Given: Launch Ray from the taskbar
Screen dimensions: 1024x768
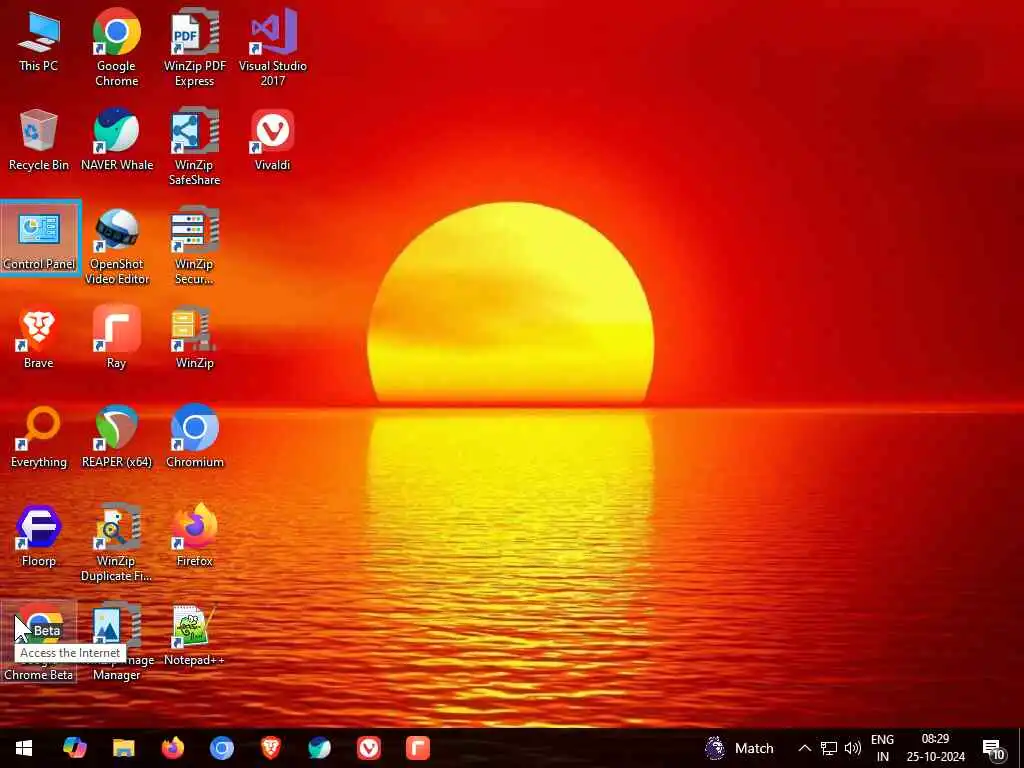Looking at the screenshot, I should 417,748.
